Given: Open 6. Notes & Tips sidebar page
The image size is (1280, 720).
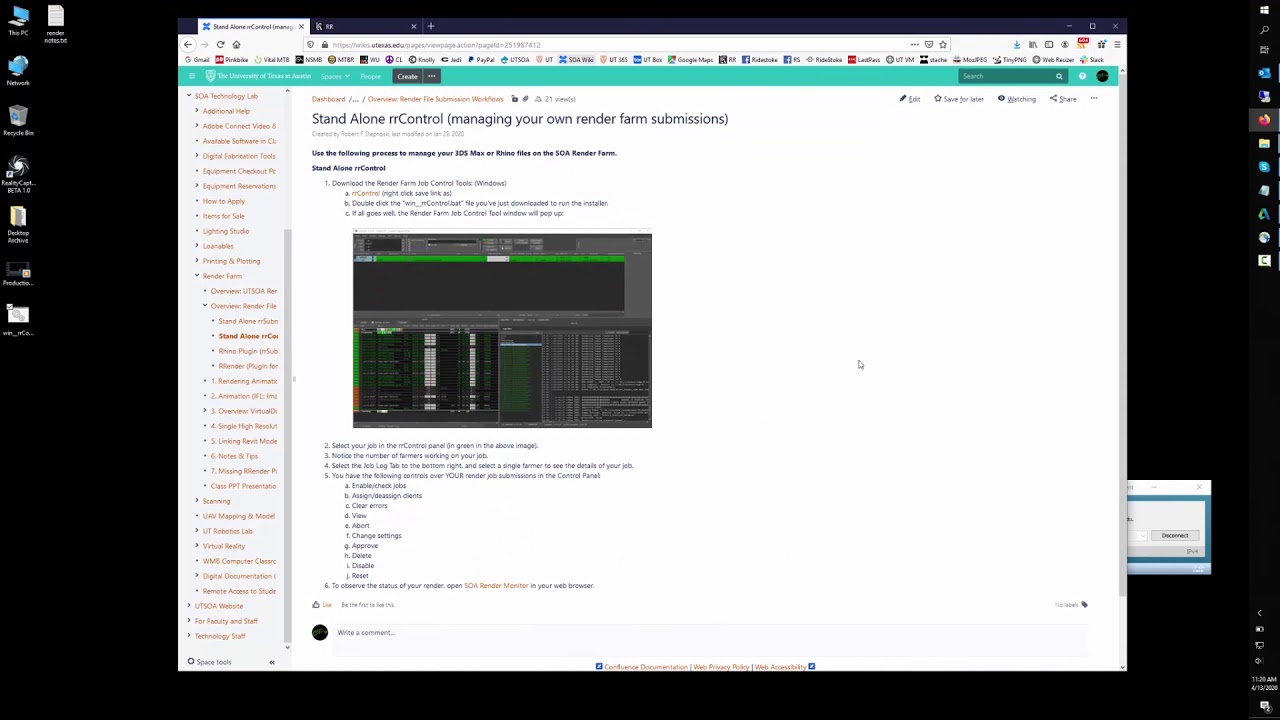Looking at the screenshot, I should point(234,456).
